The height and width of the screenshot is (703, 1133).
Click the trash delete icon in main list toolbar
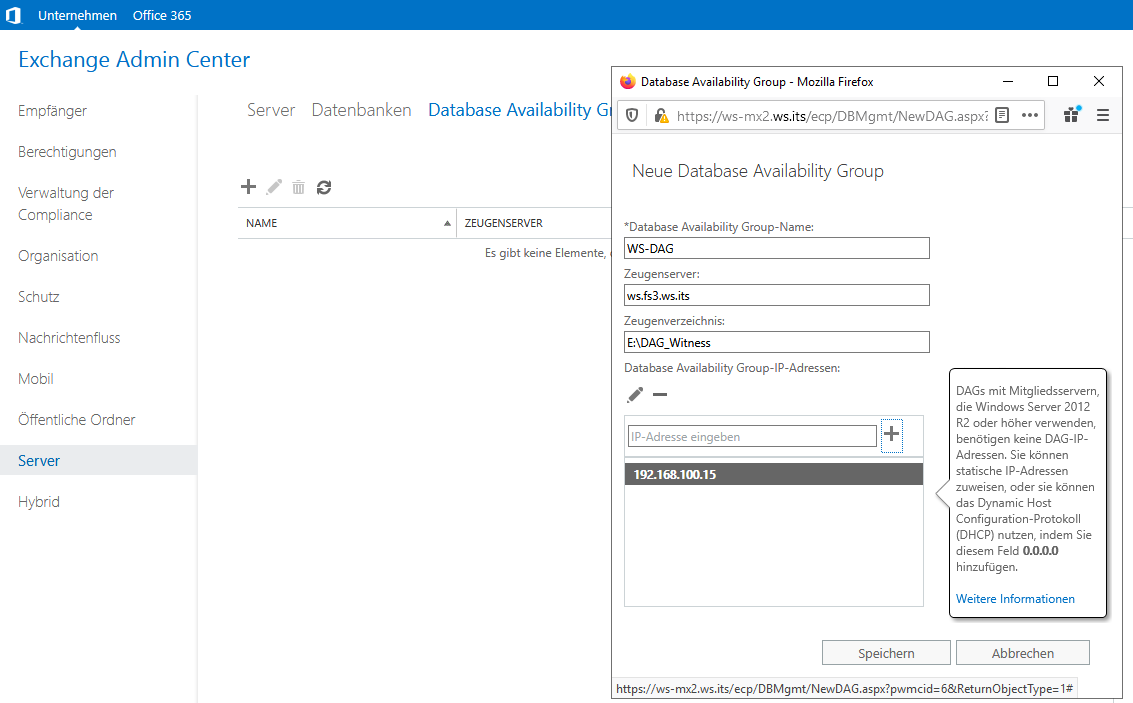(x=298, y=188)
